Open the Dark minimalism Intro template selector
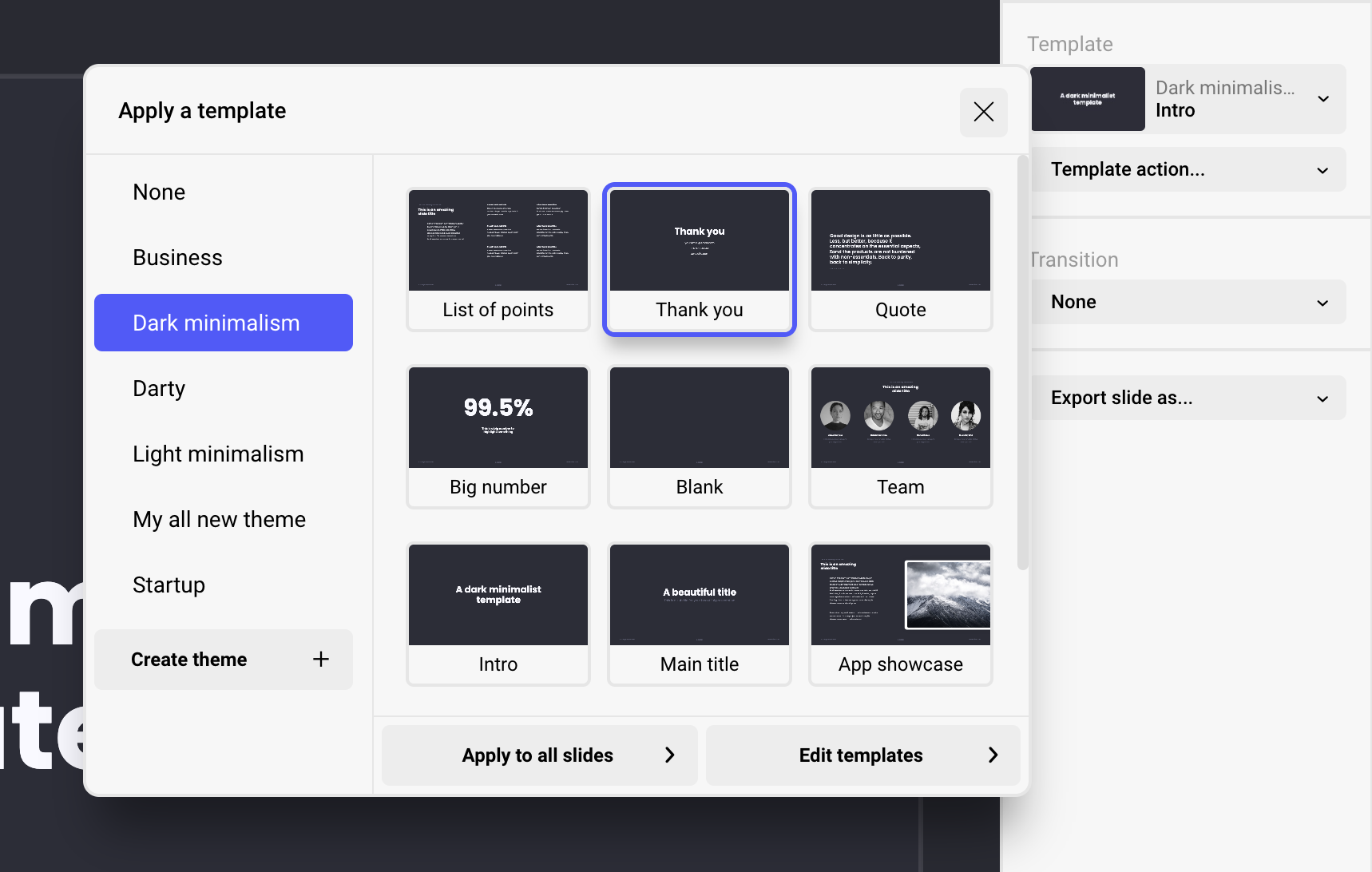The width and height of the screenshot is (1372, 872). click(1188, 99)
